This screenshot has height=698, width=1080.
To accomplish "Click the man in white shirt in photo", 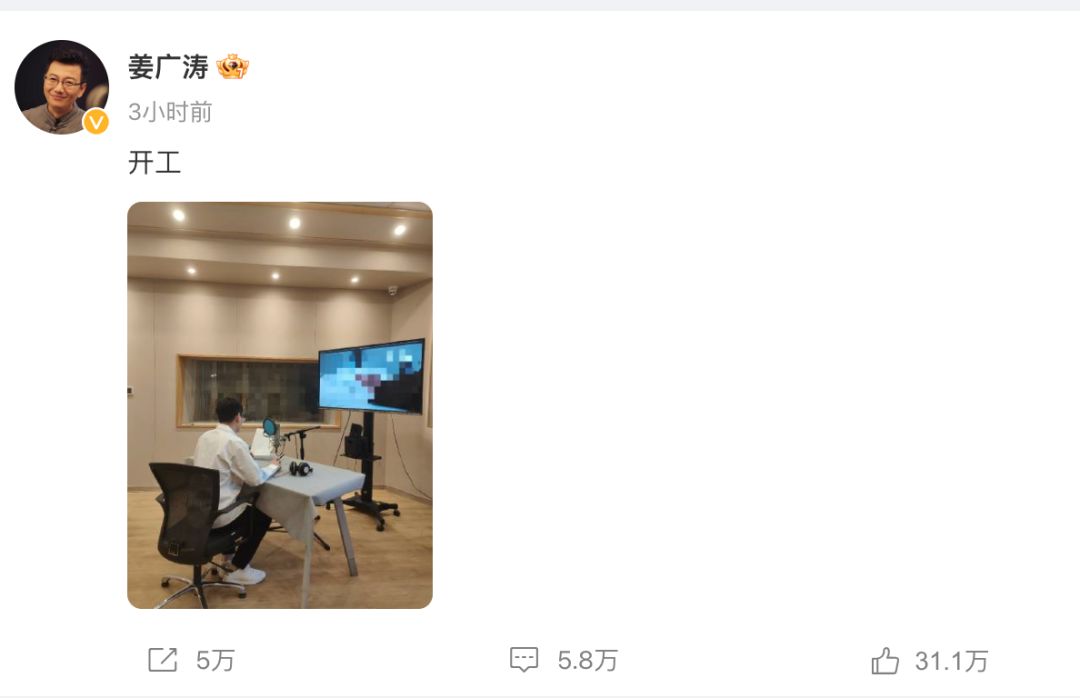I will (231, 488).
